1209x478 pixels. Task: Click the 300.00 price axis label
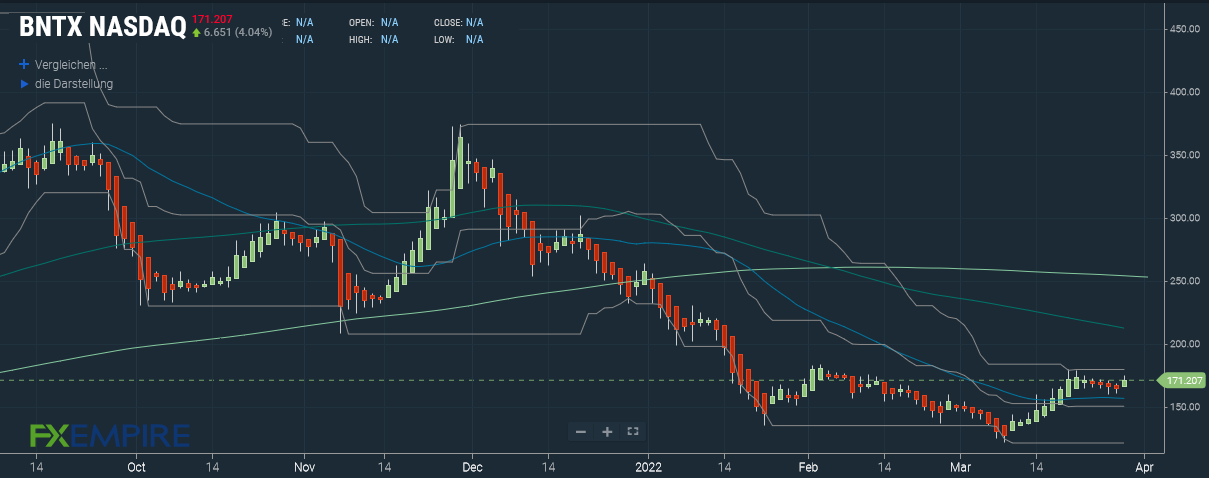[1185, 218]
